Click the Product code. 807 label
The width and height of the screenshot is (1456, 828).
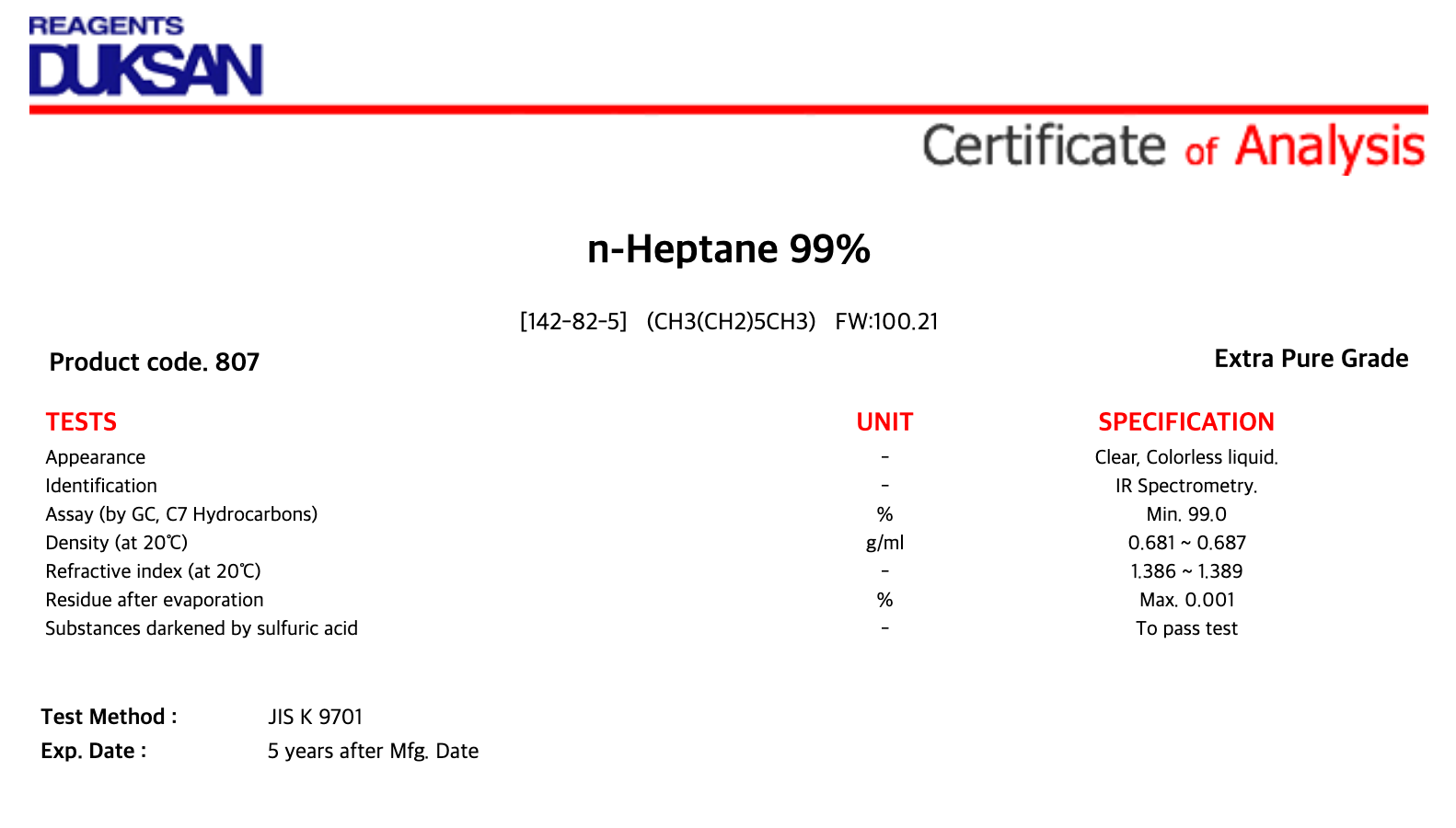(x=155, y=362)
